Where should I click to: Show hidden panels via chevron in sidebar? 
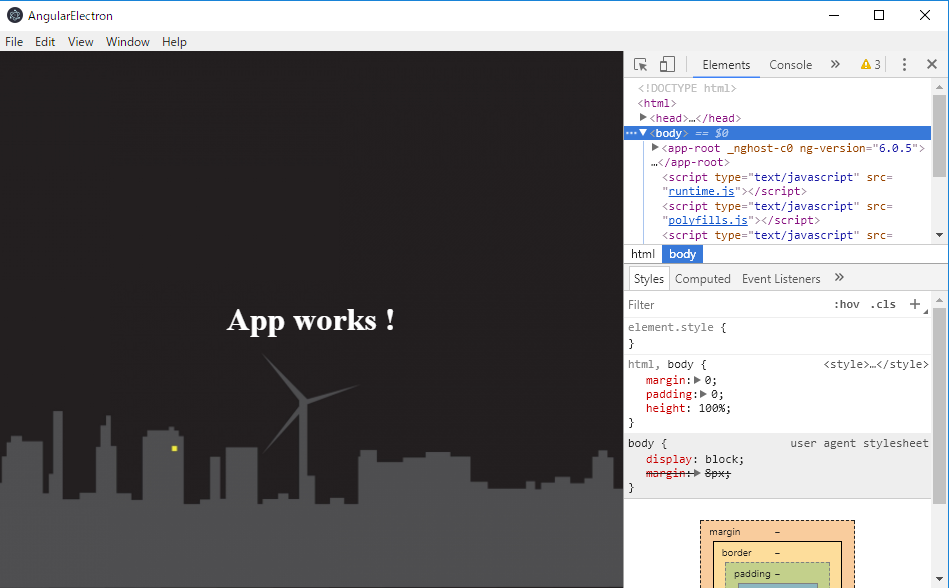[x=839, y=278]
